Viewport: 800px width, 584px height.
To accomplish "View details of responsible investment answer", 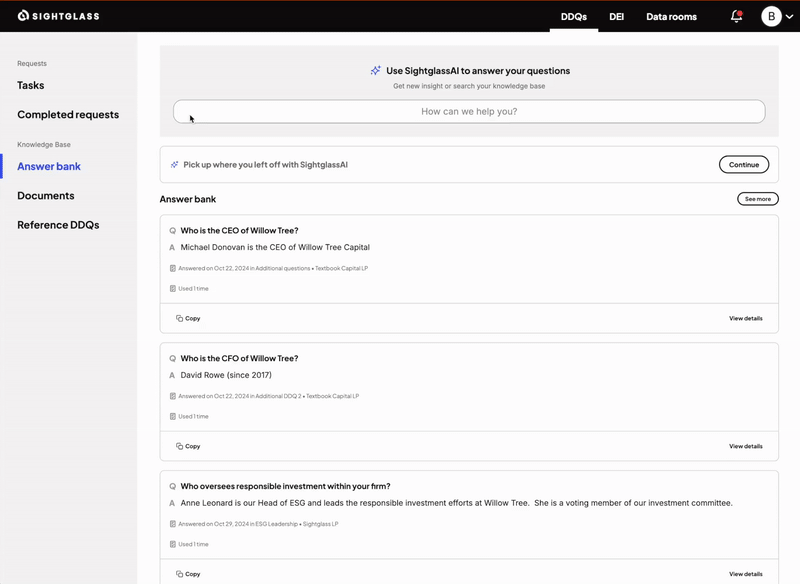I will (x=745, y=574).
